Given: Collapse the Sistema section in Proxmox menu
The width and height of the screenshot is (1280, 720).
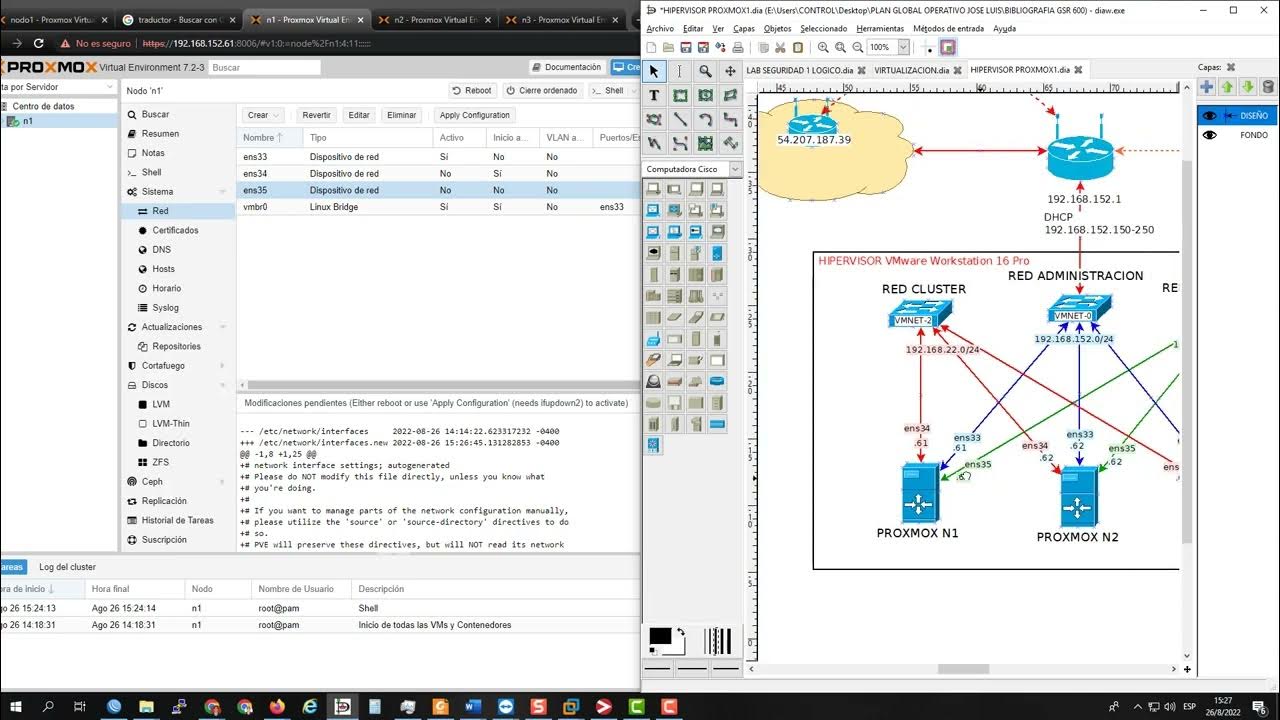Looking at the screenshot, I should 223,191.
